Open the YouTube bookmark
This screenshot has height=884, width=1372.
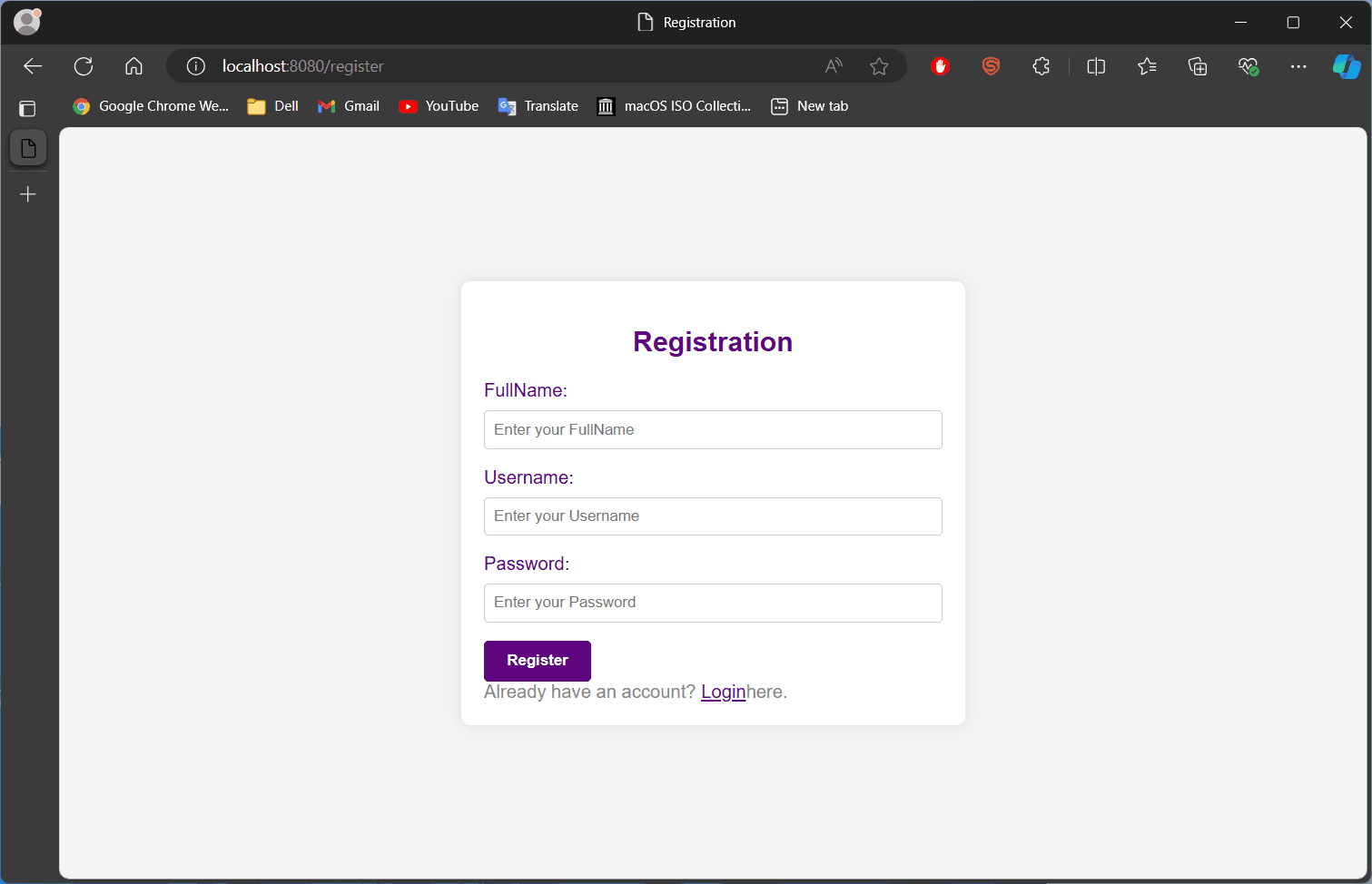pyautogui.click(x=439, y=105)
